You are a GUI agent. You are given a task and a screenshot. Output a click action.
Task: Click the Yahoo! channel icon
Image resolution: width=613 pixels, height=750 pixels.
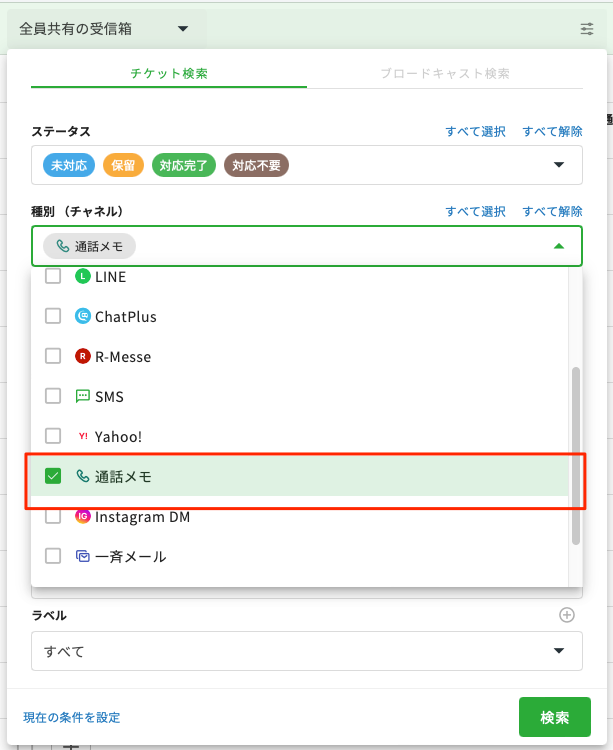pyautogui.click(x=83, y=436)
